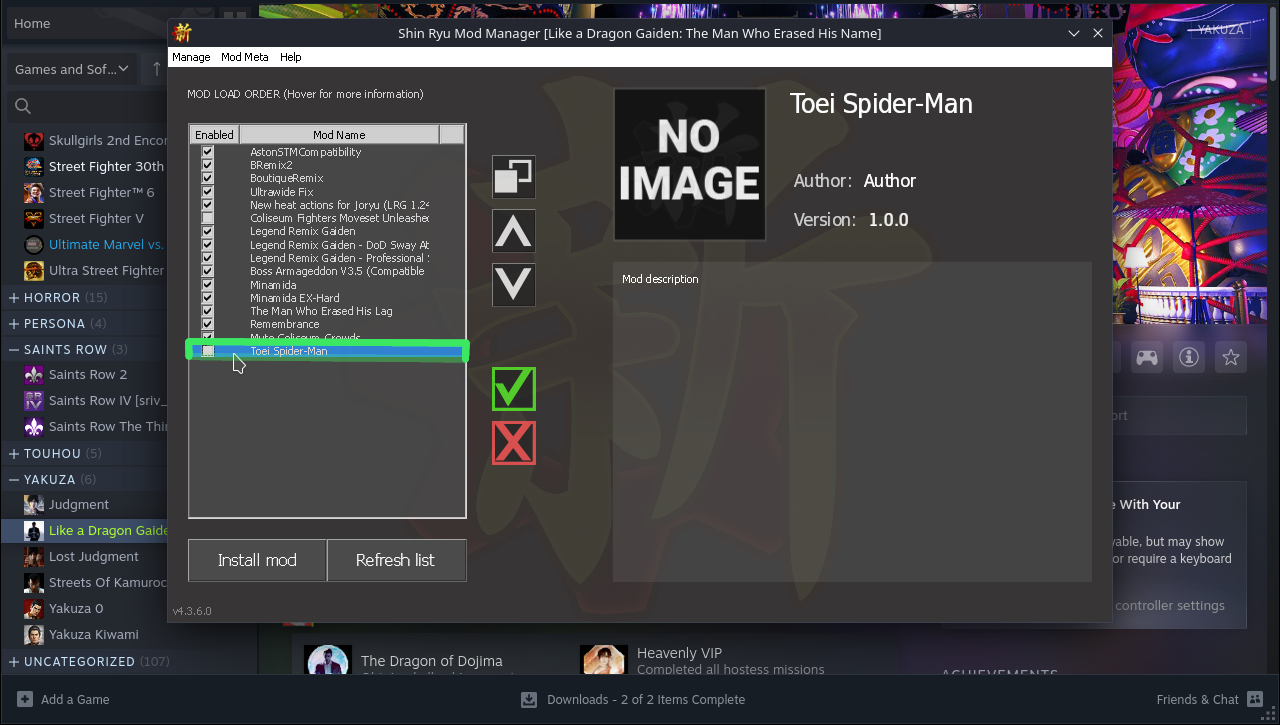1280x725 pixels.
Task: Click the red X button
Action: click(514, 443)
